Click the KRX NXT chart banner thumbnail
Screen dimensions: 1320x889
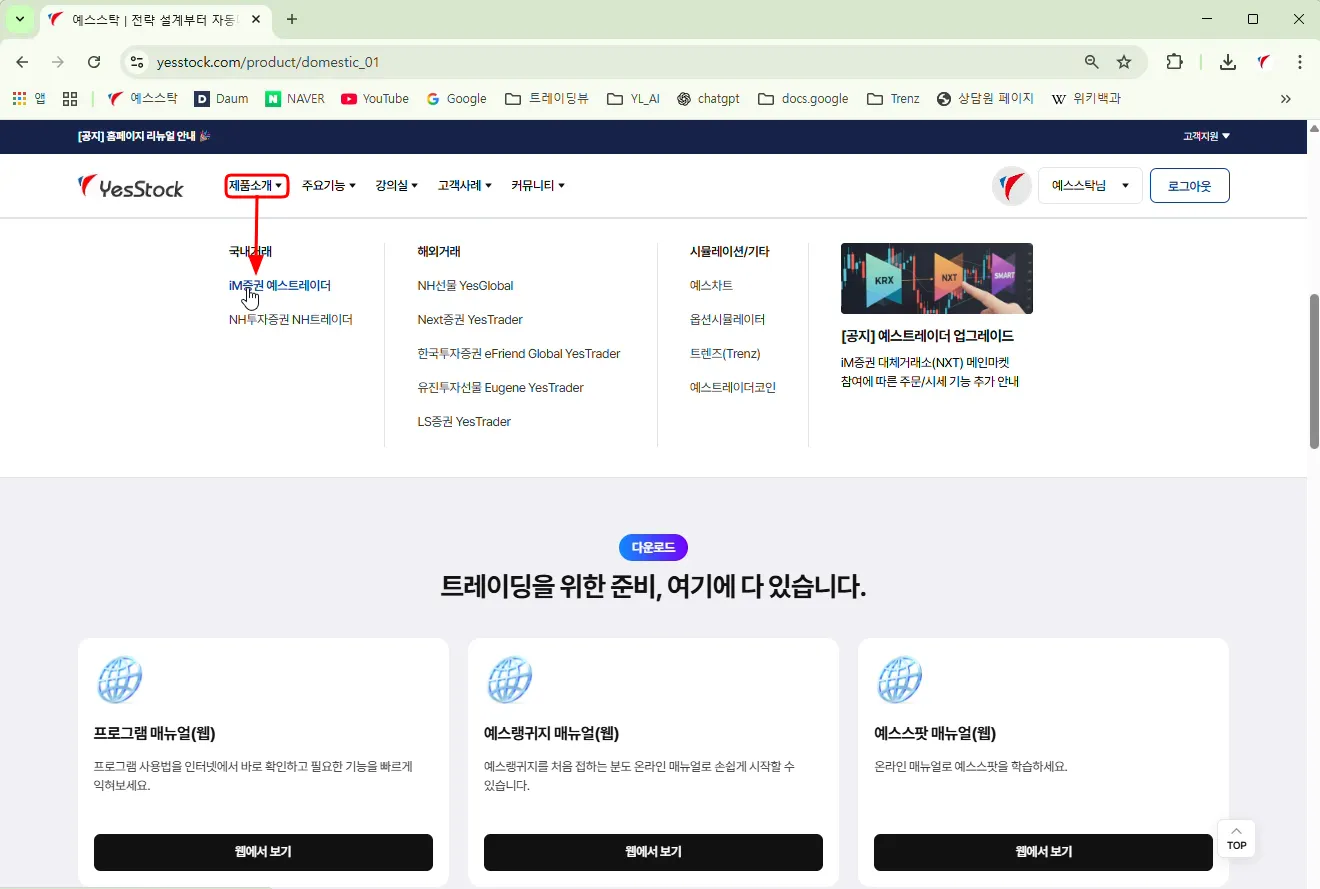[937, 279]
